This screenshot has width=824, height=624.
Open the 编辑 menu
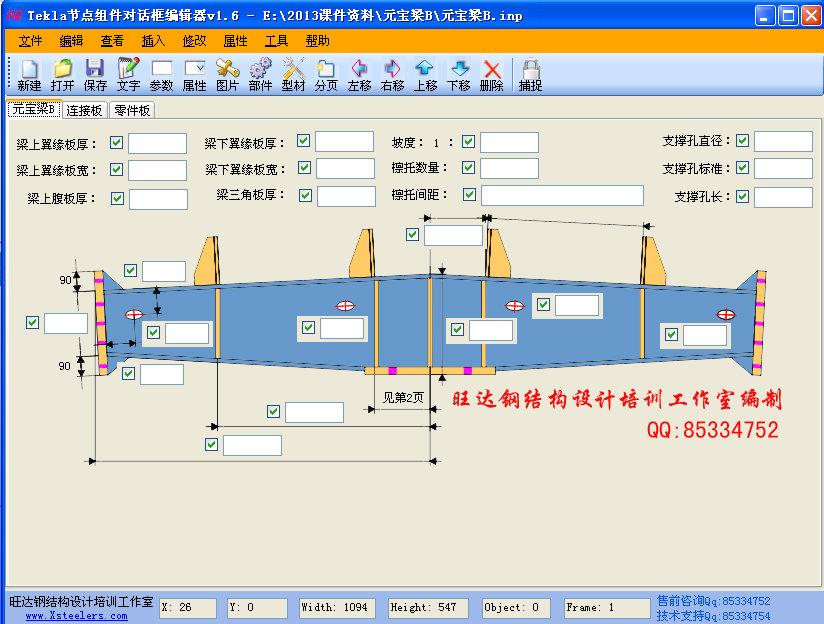coord(71,41)
